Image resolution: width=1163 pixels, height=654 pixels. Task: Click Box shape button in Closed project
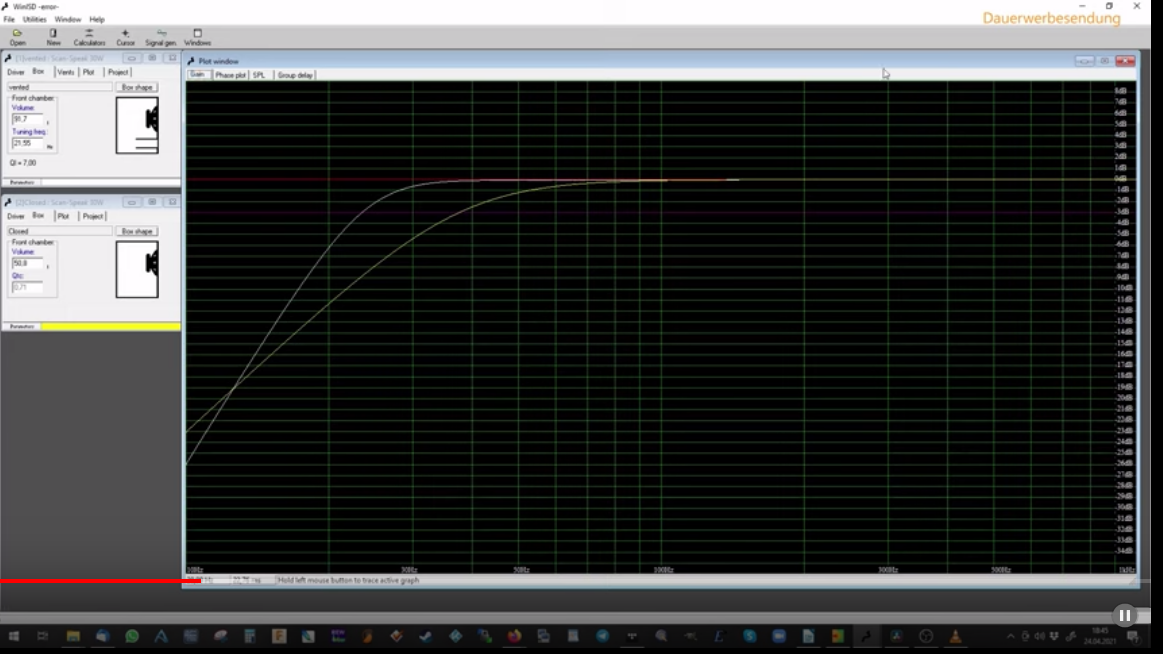[x=137, y=231]
